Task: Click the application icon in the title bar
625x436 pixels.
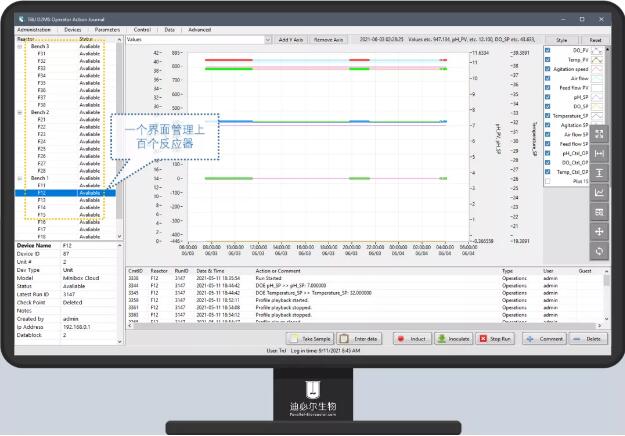Action: (21, 19)
